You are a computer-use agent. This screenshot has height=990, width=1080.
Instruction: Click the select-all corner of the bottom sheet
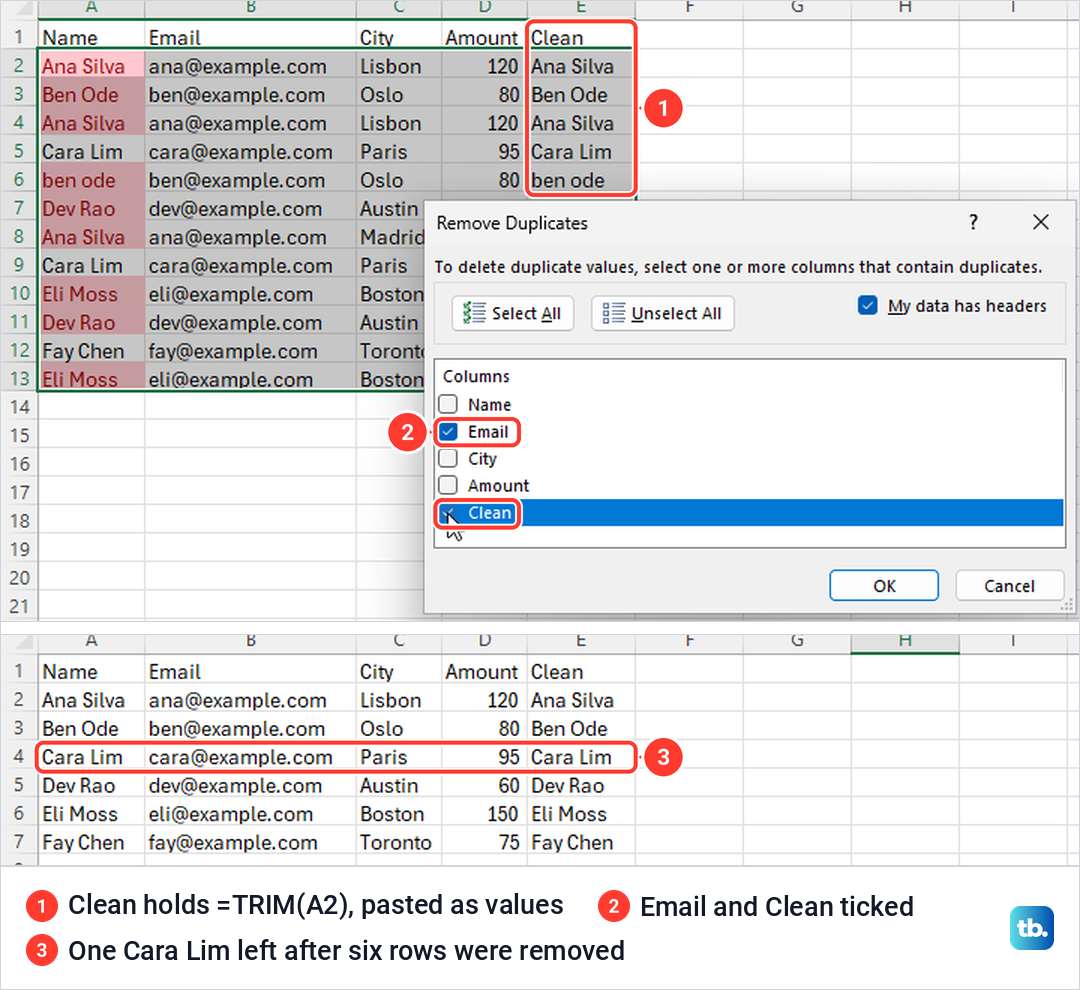[19, 642]
